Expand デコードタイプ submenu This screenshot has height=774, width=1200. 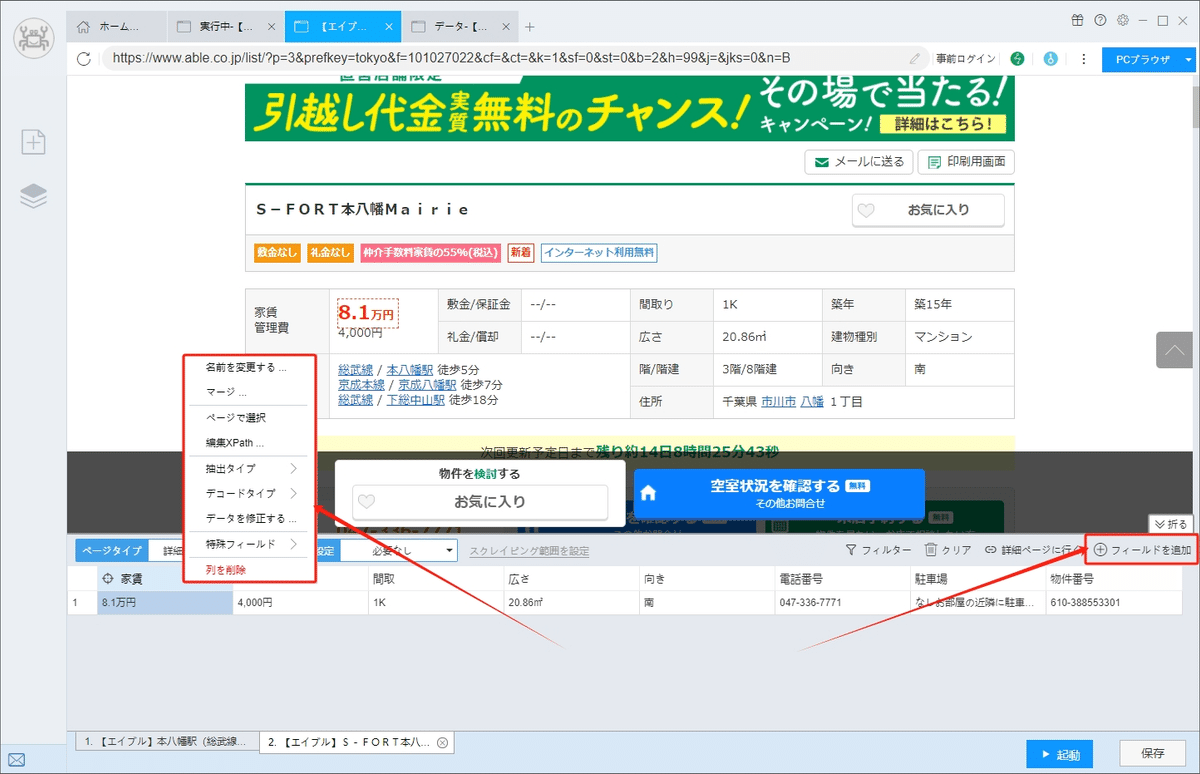[x=251, y=493]
